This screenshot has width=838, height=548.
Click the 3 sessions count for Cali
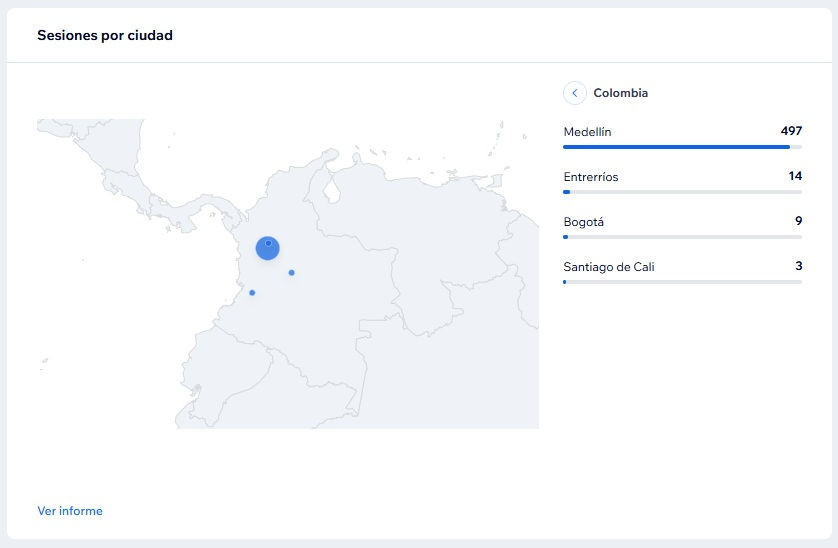pyautogui.click(x=798, y=267)
